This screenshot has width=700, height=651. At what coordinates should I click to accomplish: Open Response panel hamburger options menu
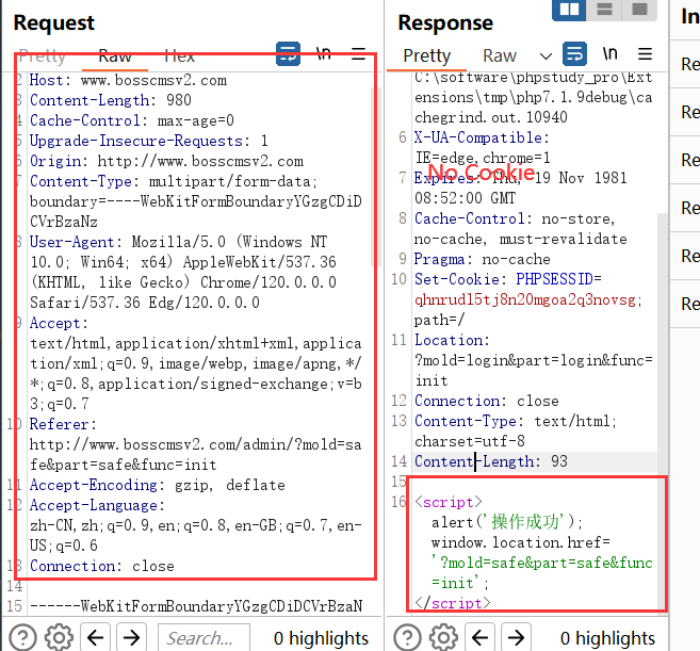(644, 54)
